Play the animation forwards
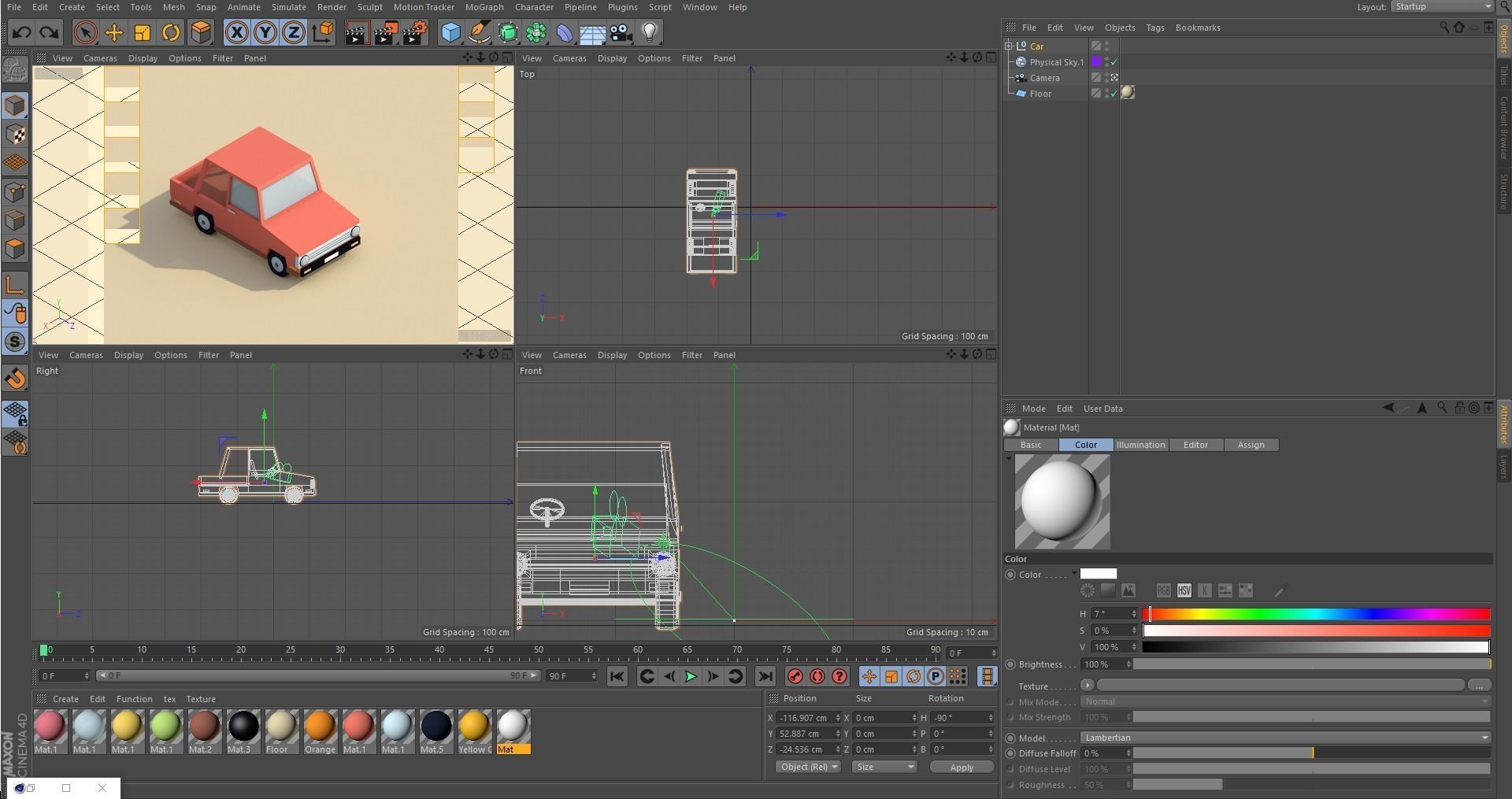The image size is (1512, 799). pos(691,676)
